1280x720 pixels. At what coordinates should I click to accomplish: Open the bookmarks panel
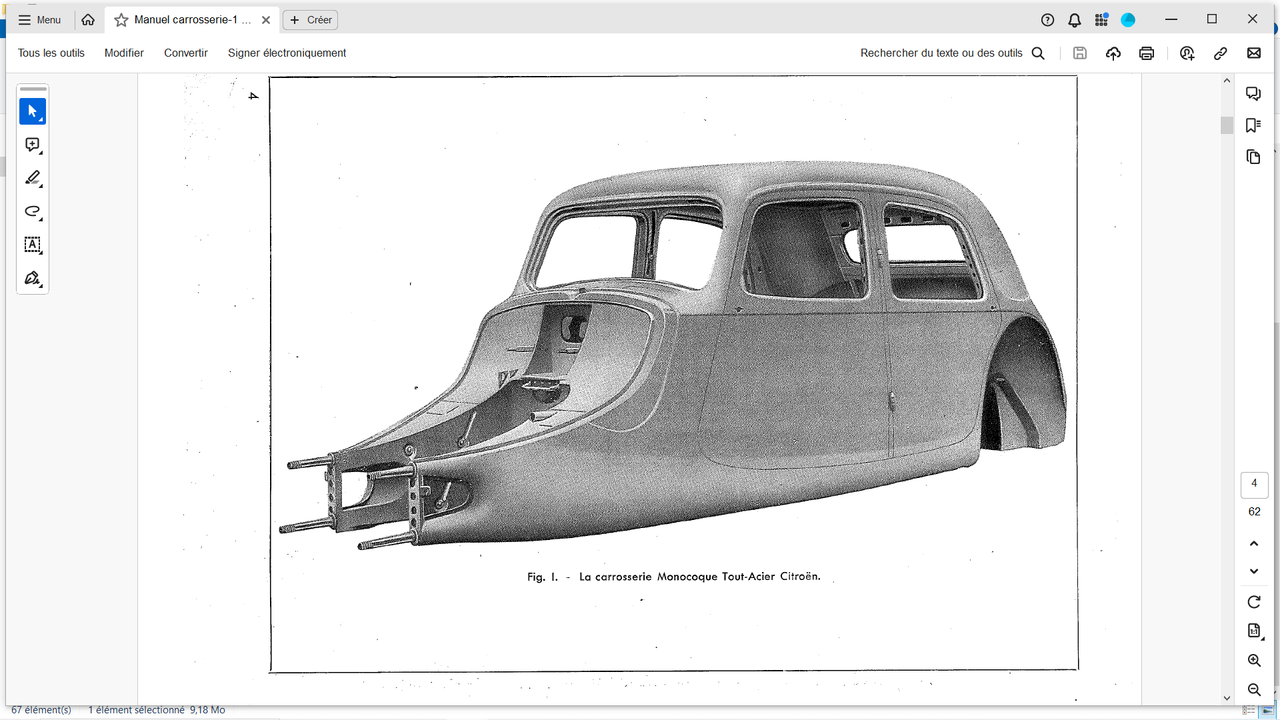(1253, 125)
